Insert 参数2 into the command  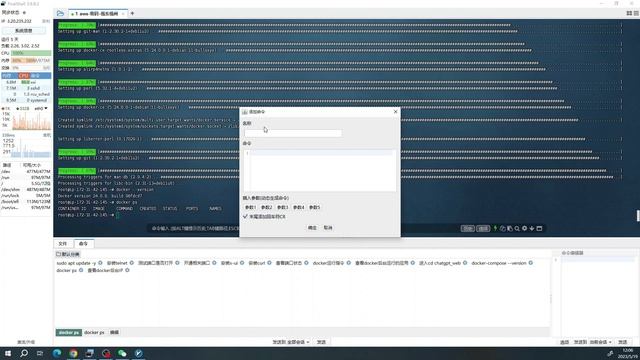tap(266, 207)
